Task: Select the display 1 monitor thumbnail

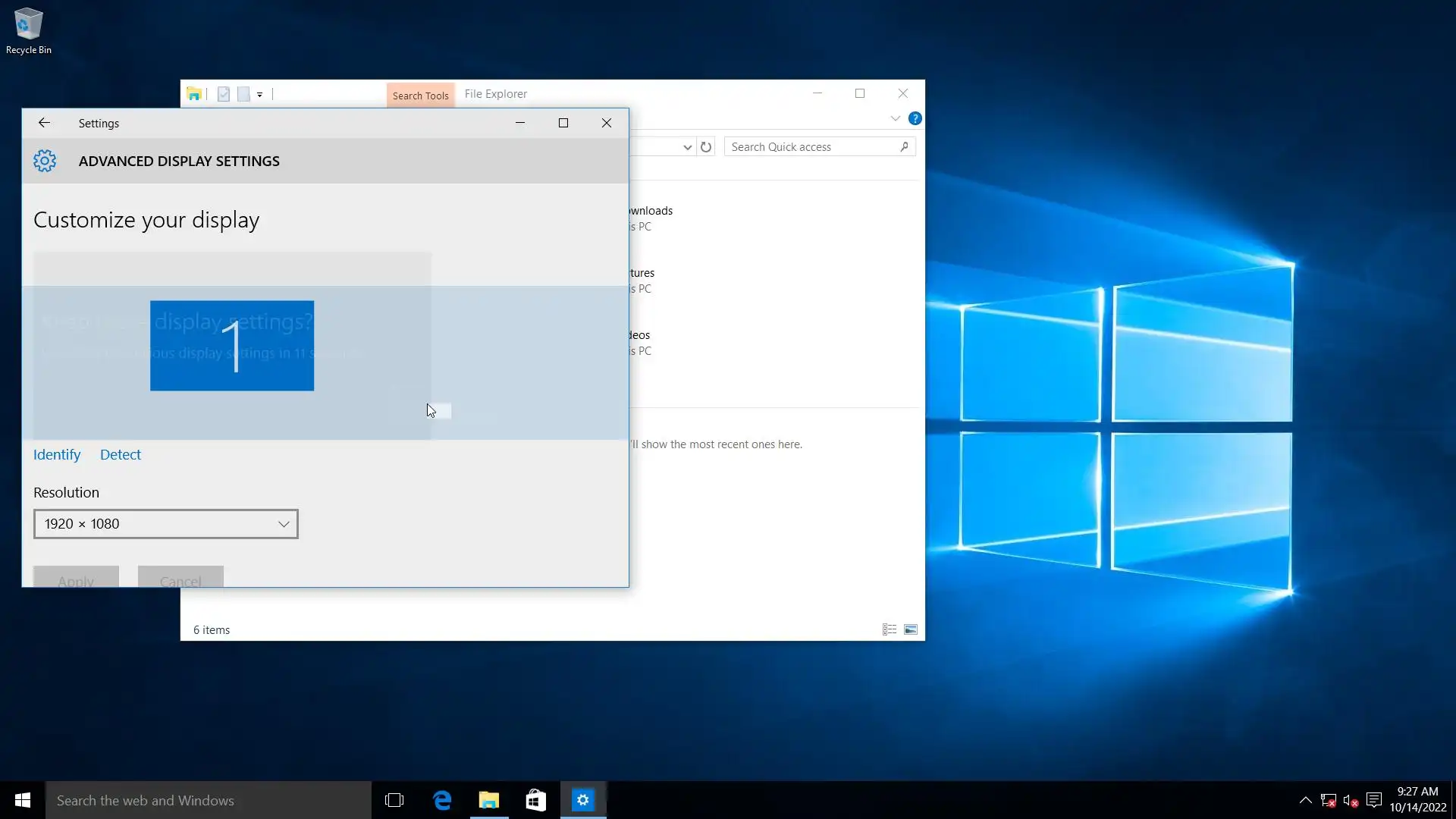Action: (x=232, y=346)
